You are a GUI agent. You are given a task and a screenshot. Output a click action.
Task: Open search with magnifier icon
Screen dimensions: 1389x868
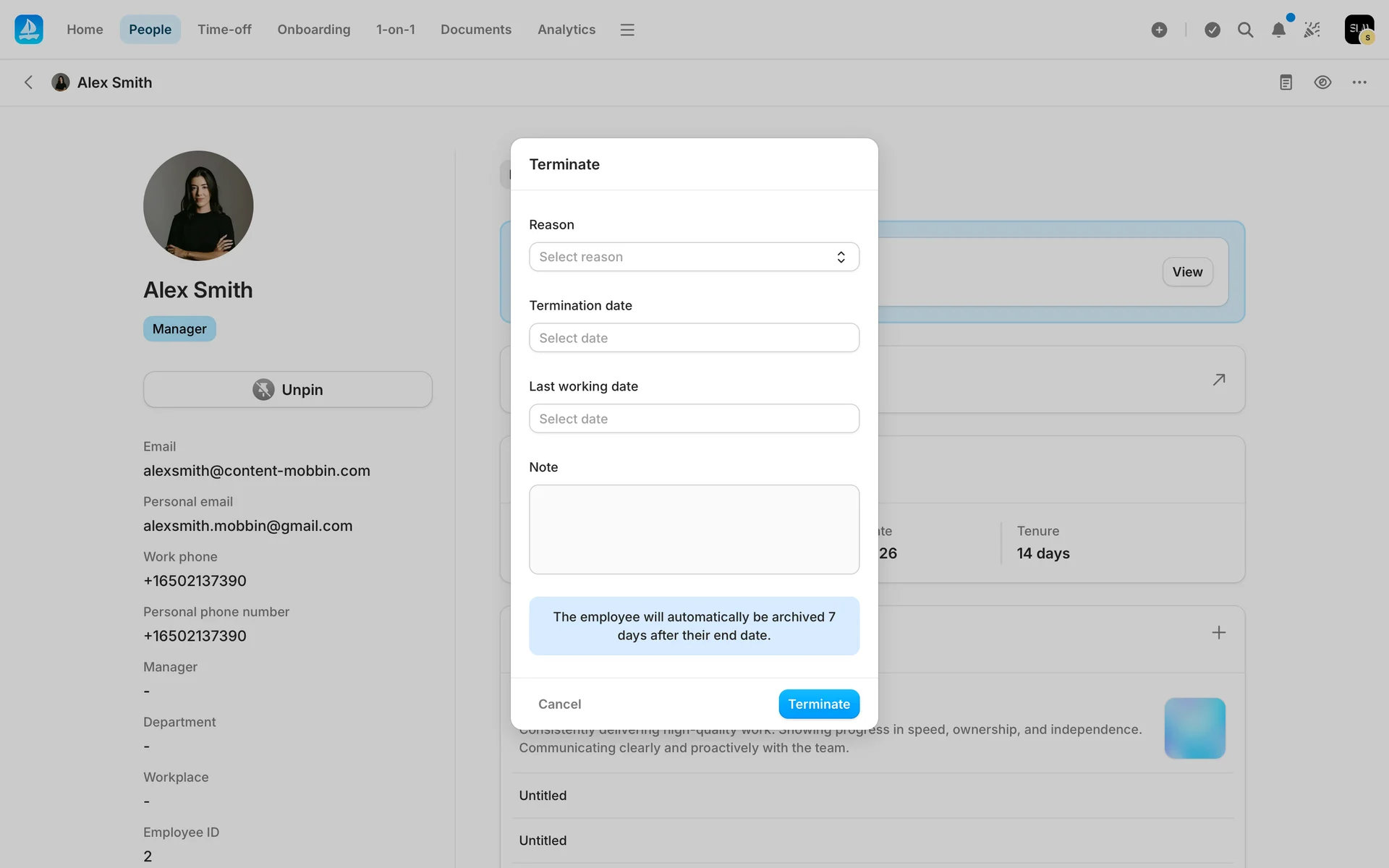1245,30
